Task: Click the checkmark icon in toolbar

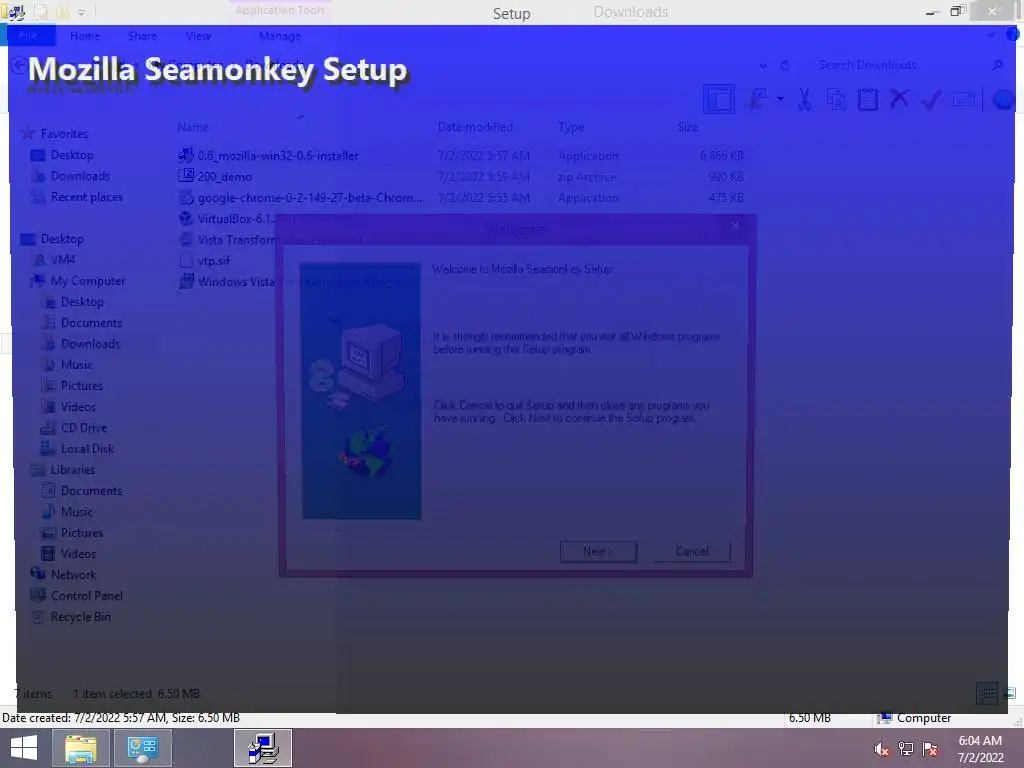Action: tap(931, 99)
